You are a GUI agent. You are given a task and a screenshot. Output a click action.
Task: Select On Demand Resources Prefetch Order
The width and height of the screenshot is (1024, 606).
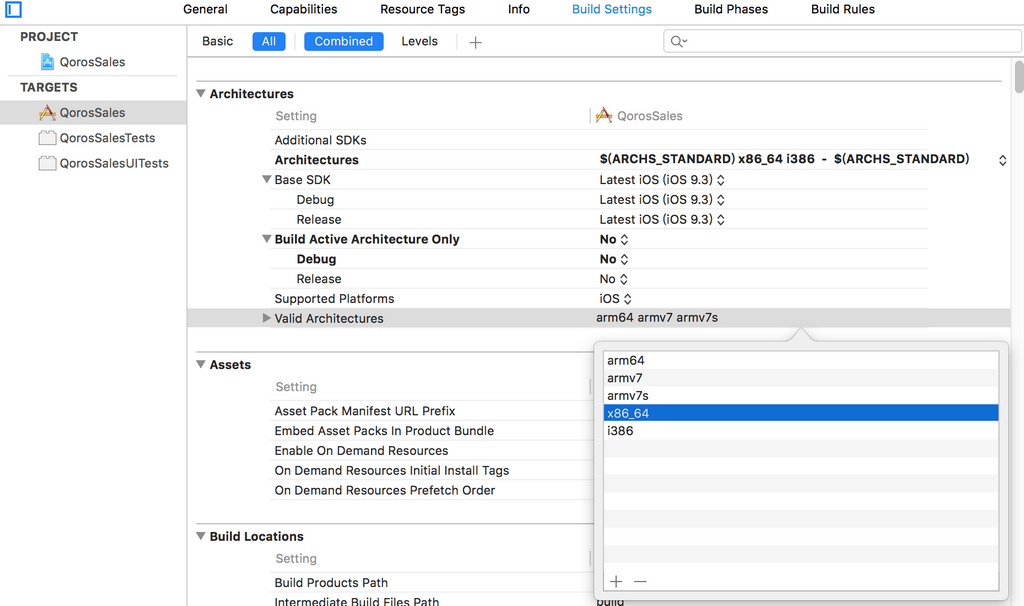pos(385,490)
